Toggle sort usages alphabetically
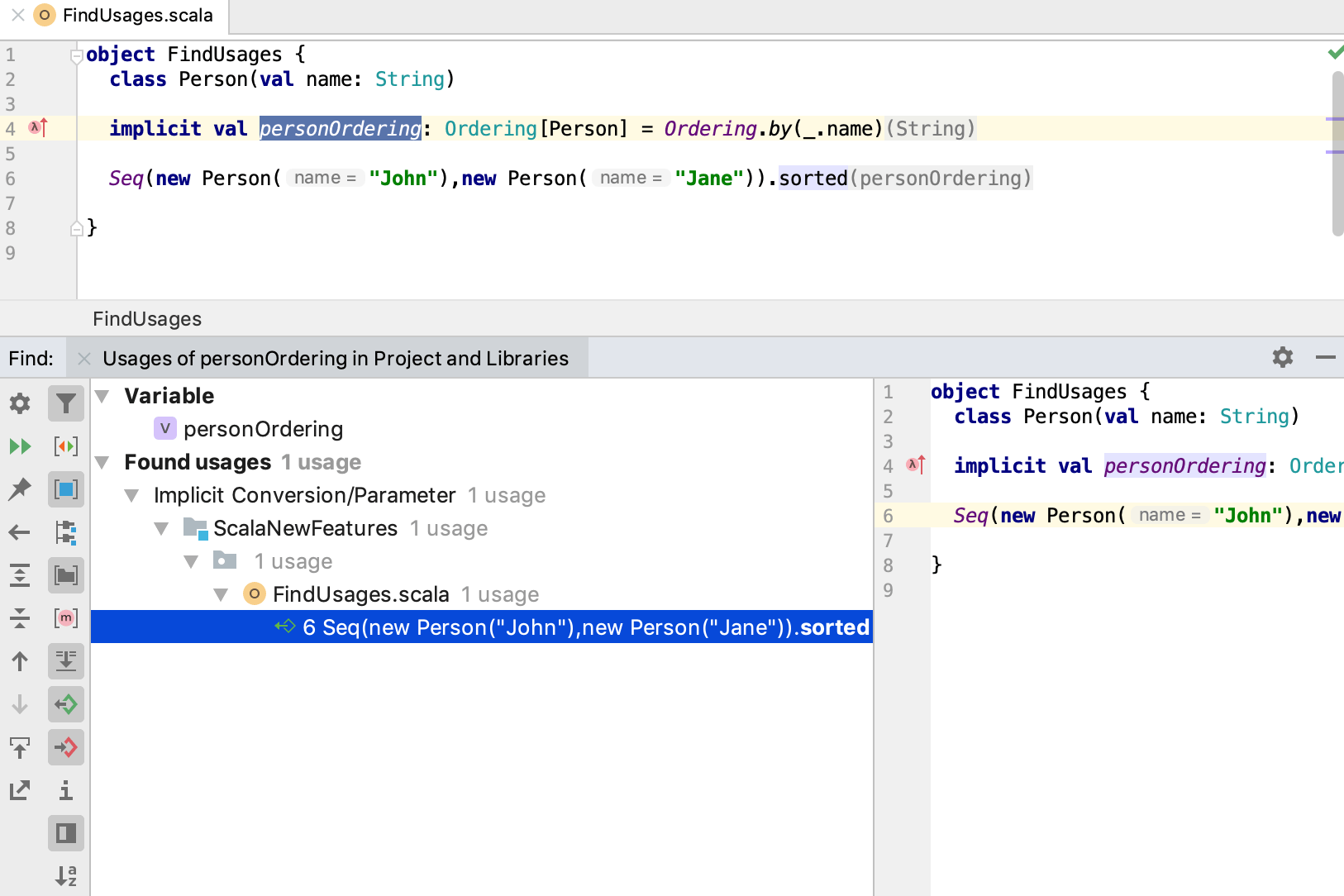This screenshot has height=896, width=1344. coord(66,875)
